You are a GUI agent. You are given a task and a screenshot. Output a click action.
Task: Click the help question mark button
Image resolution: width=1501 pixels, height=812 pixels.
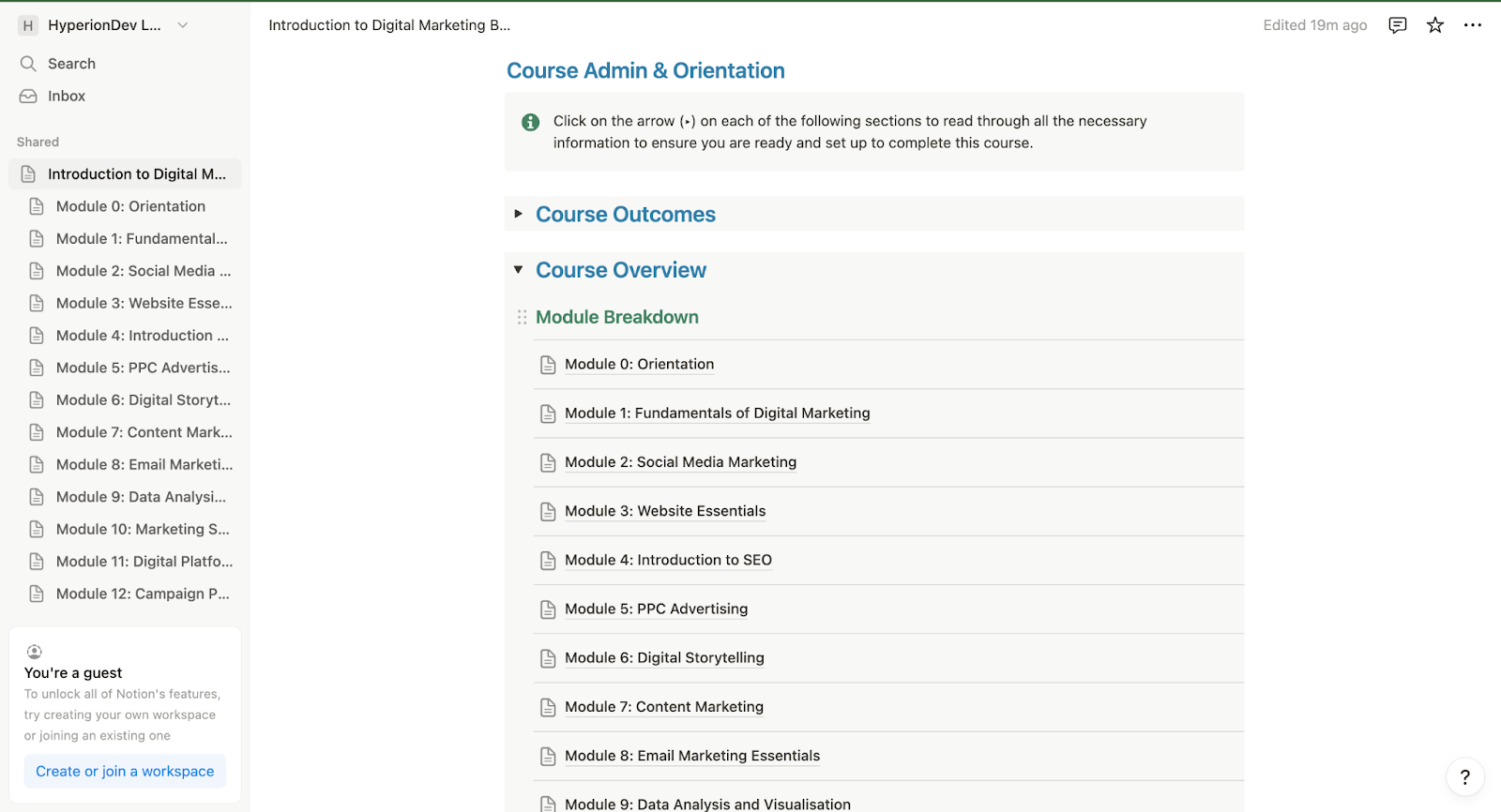click(x=1464, y=776)
